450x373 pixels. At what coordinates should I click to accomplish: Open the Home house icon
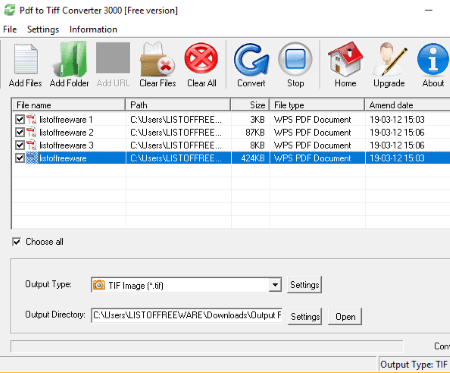pos(345,59)
